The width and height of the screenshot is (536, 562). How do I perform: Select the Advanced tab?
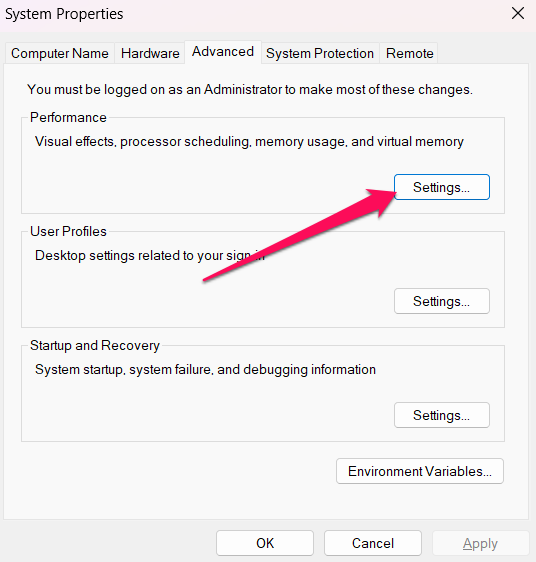click(x=223, y=52)
